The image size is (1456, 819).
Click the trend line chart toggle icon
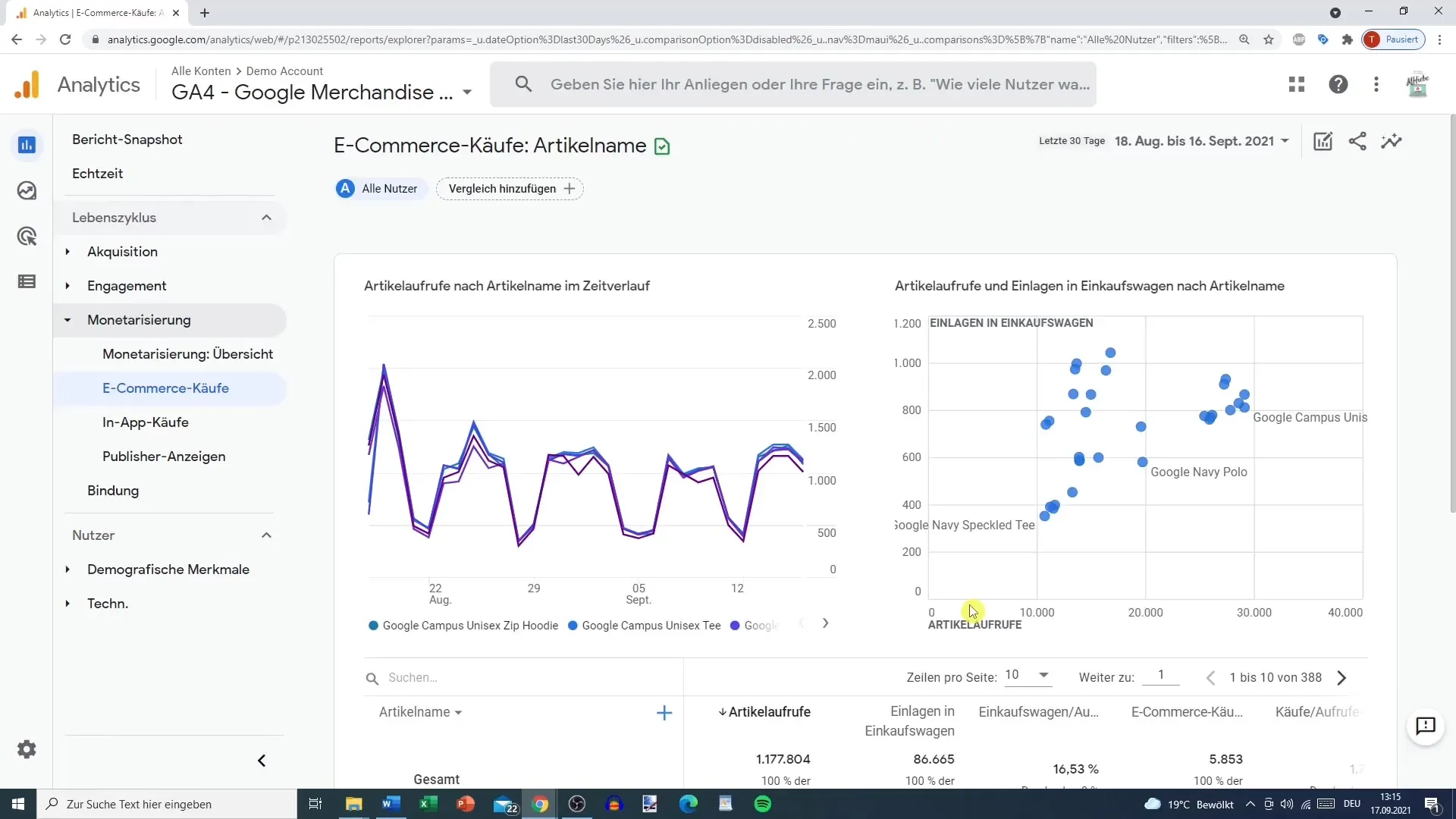[1392, 141]
